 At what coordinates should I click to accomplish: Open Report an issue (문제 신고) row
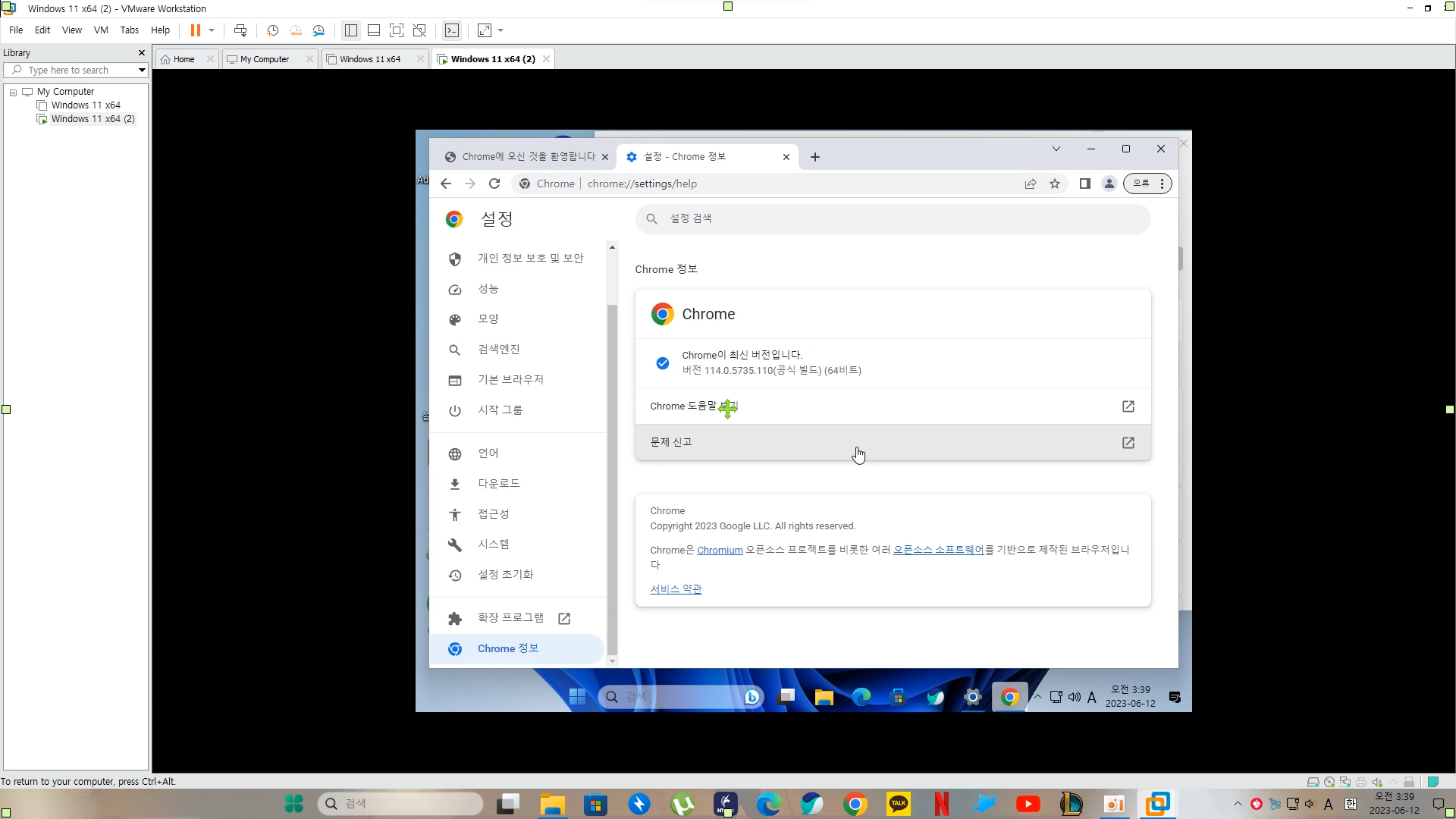point(893,442)
